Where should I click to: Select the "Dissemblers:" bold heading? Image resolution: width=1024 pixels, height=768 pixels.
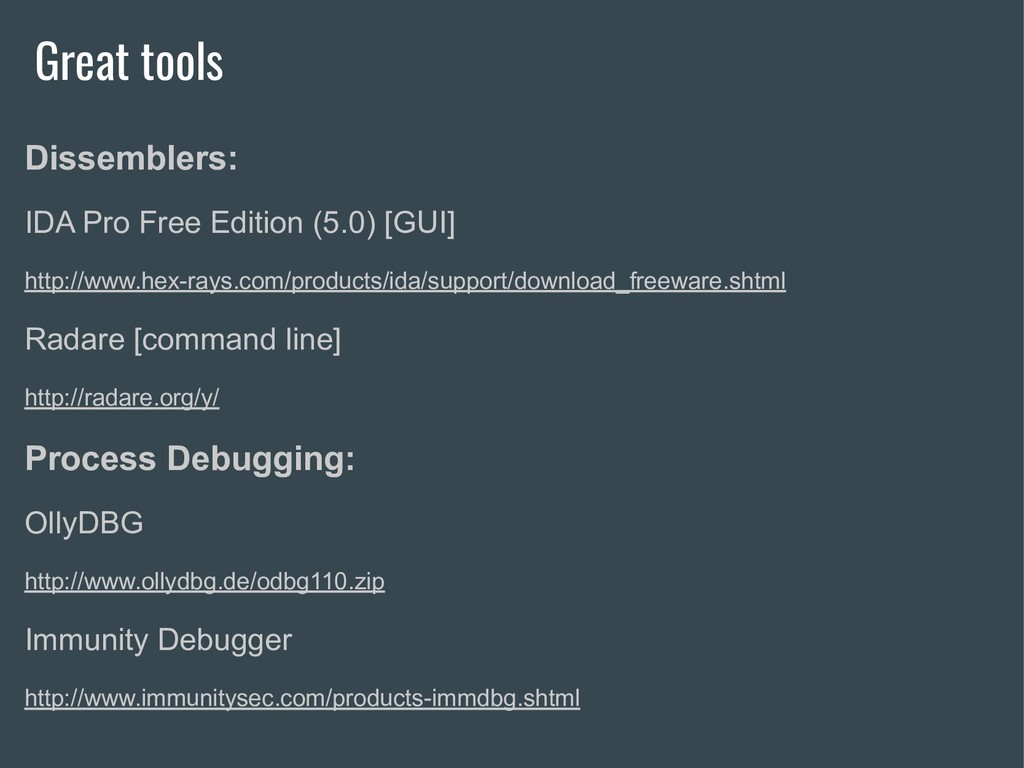tap(131, 158)
